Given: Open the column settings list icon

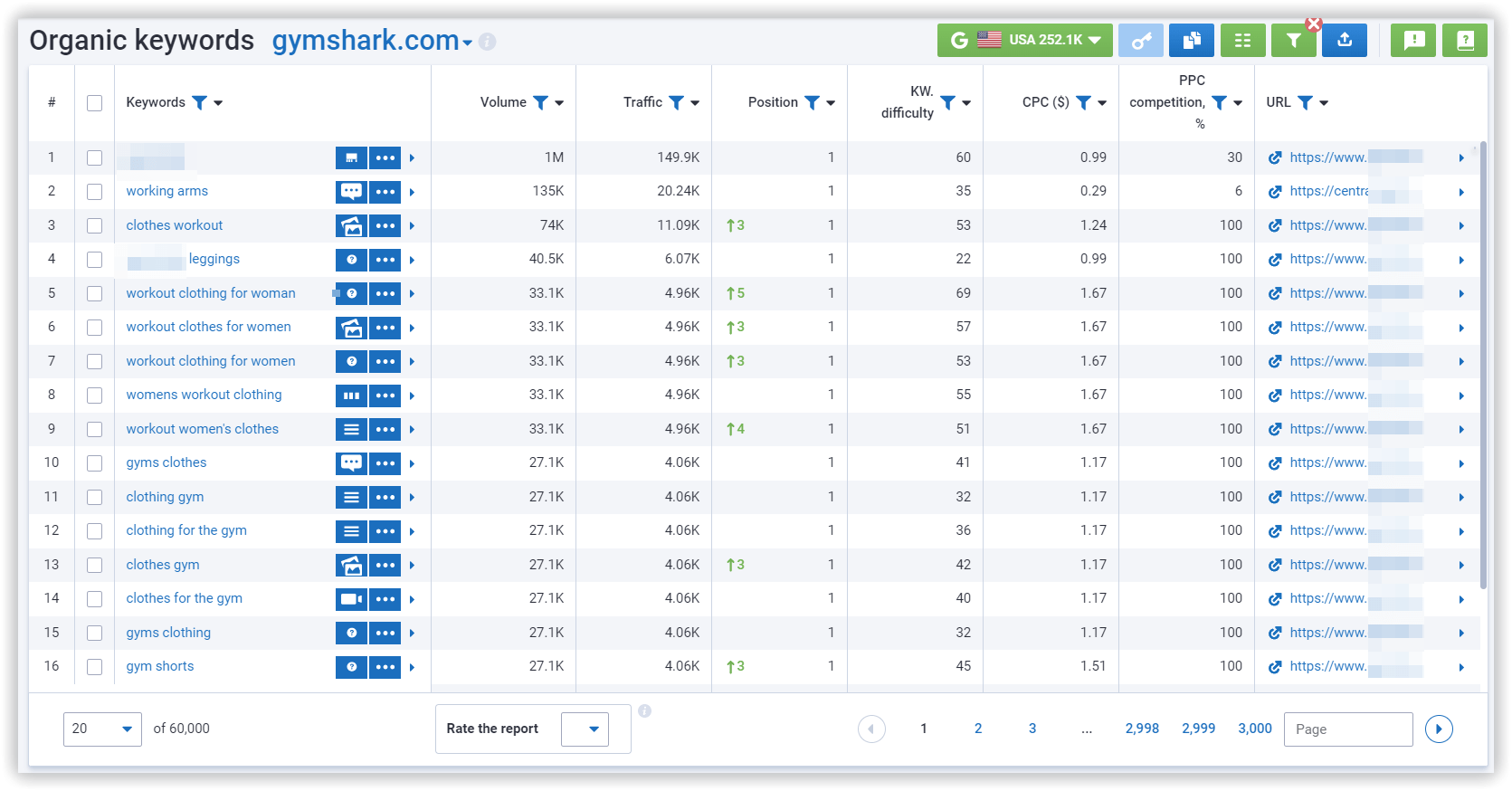Looking at the screenshot, I should pos(1242,40).
